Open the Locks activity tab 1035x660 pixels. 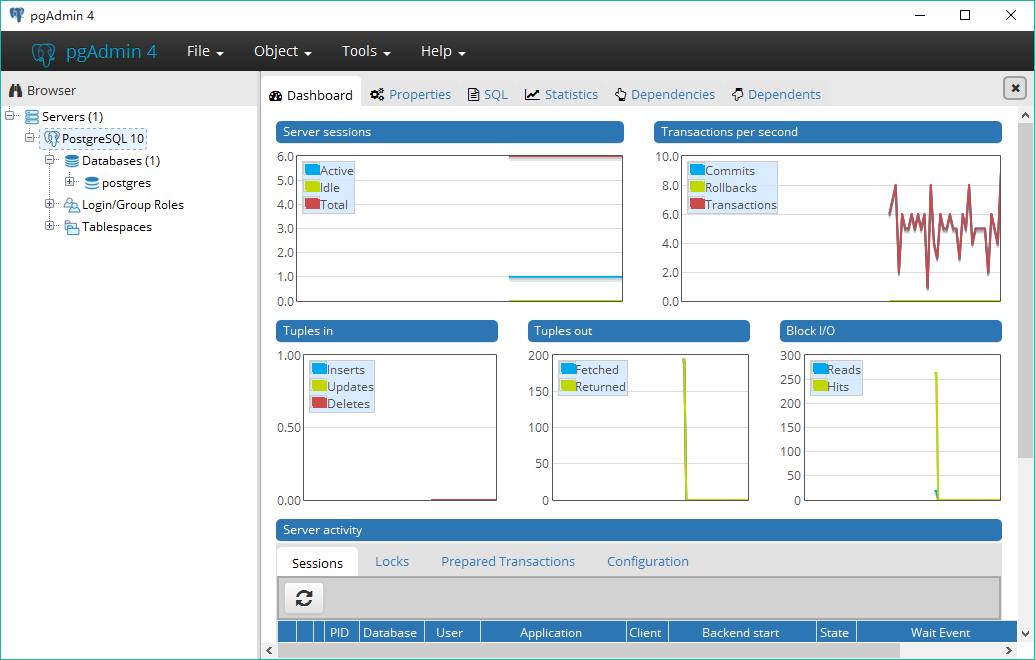point(392,562)
